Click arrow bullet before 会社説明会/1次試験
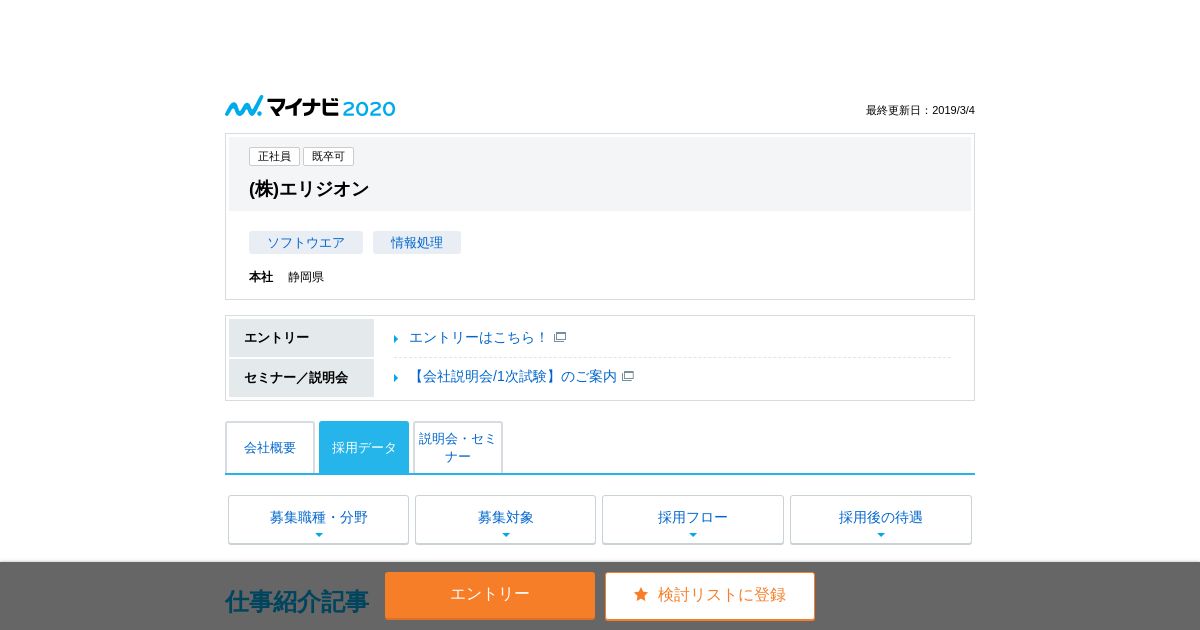The height and width of the screenshot is (630, 1200). tap(396, 378)
